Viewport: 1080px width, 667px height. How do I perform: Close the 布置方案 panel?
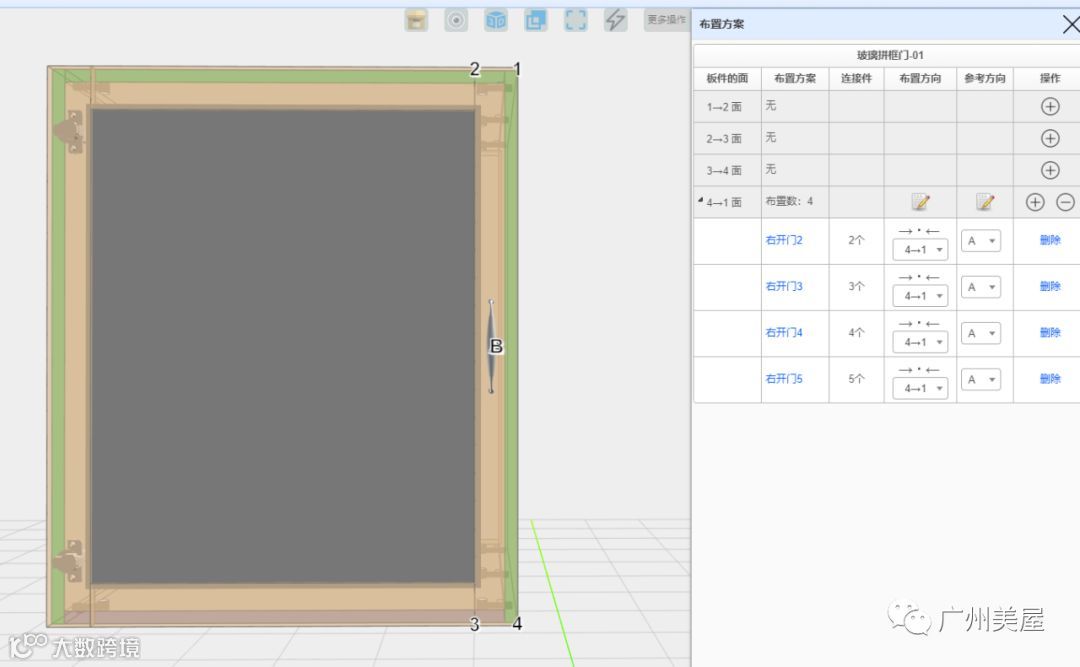click(1070, 25)
